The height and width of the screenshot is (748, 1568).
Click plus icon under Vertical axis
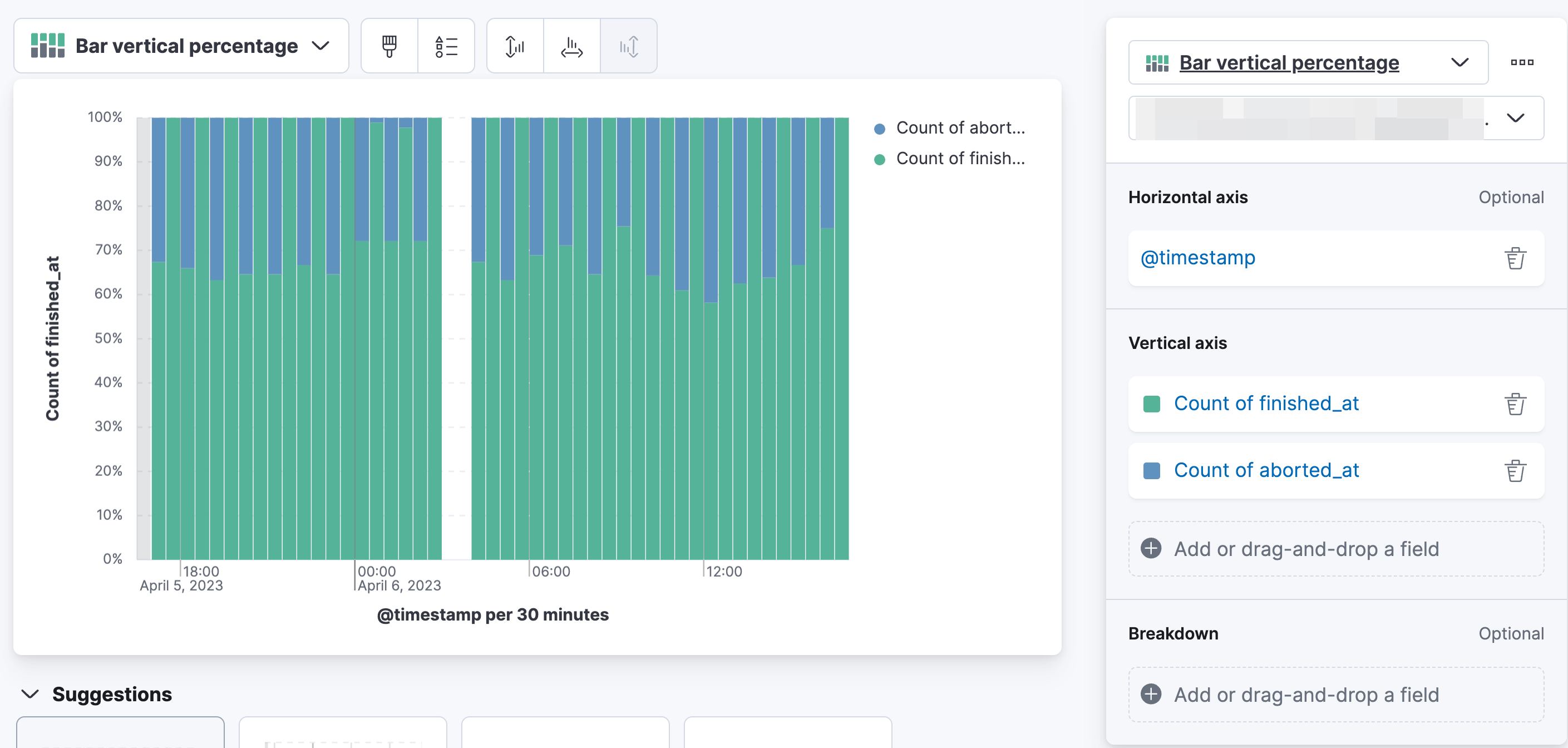[x=1151, y=549]
